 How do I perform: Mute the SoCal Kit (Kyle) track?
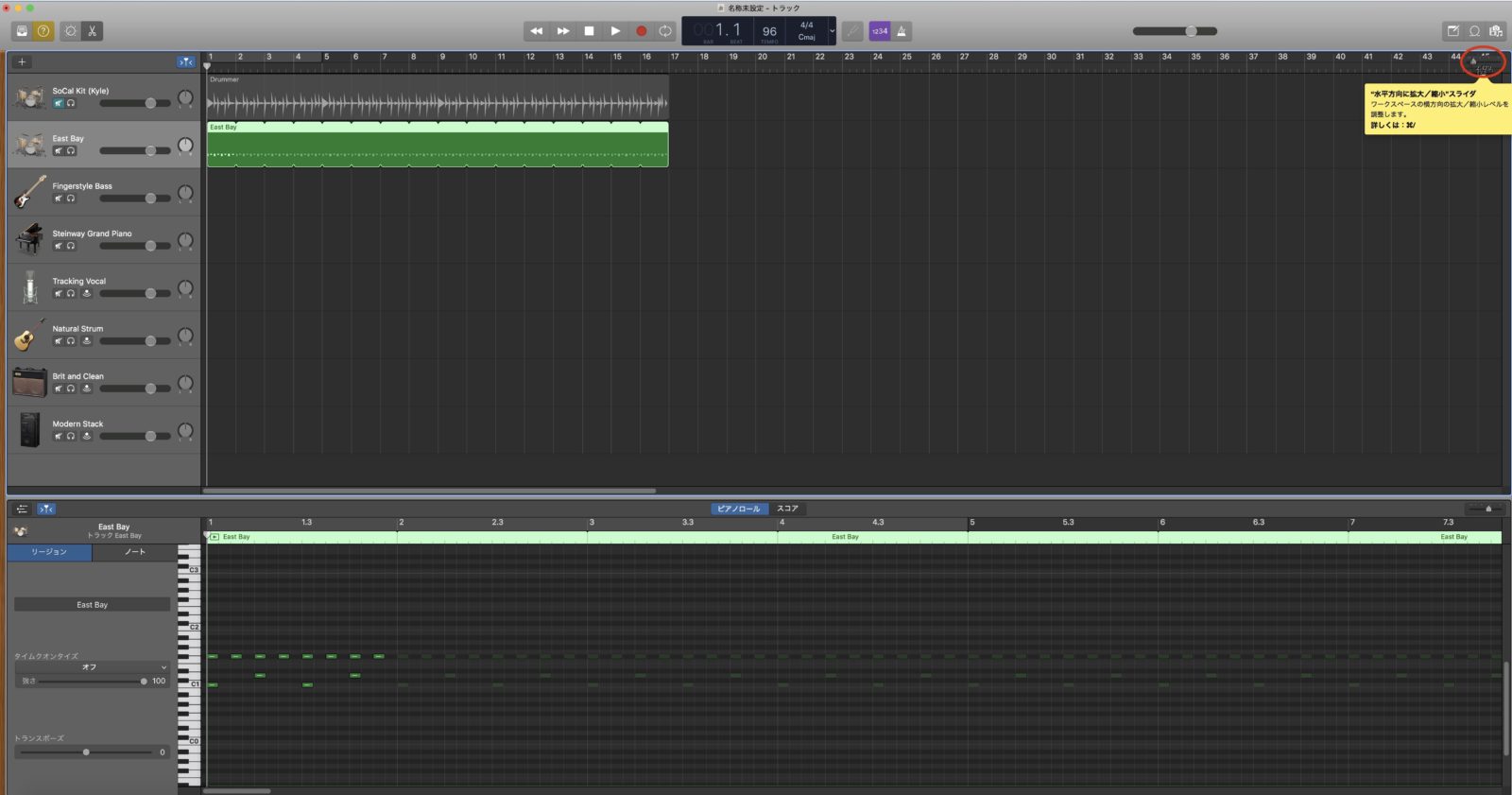[x=58, y=103]
